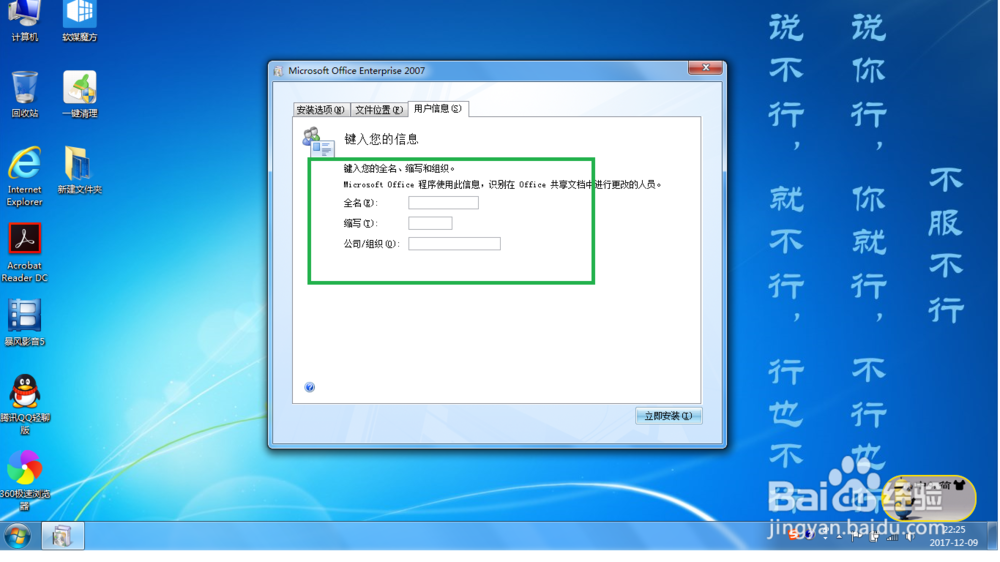The width and height of the screenshot is (1000, 562).
Task: Select the Acrobat Reader DC icon
Action: [x=24, y=253]
